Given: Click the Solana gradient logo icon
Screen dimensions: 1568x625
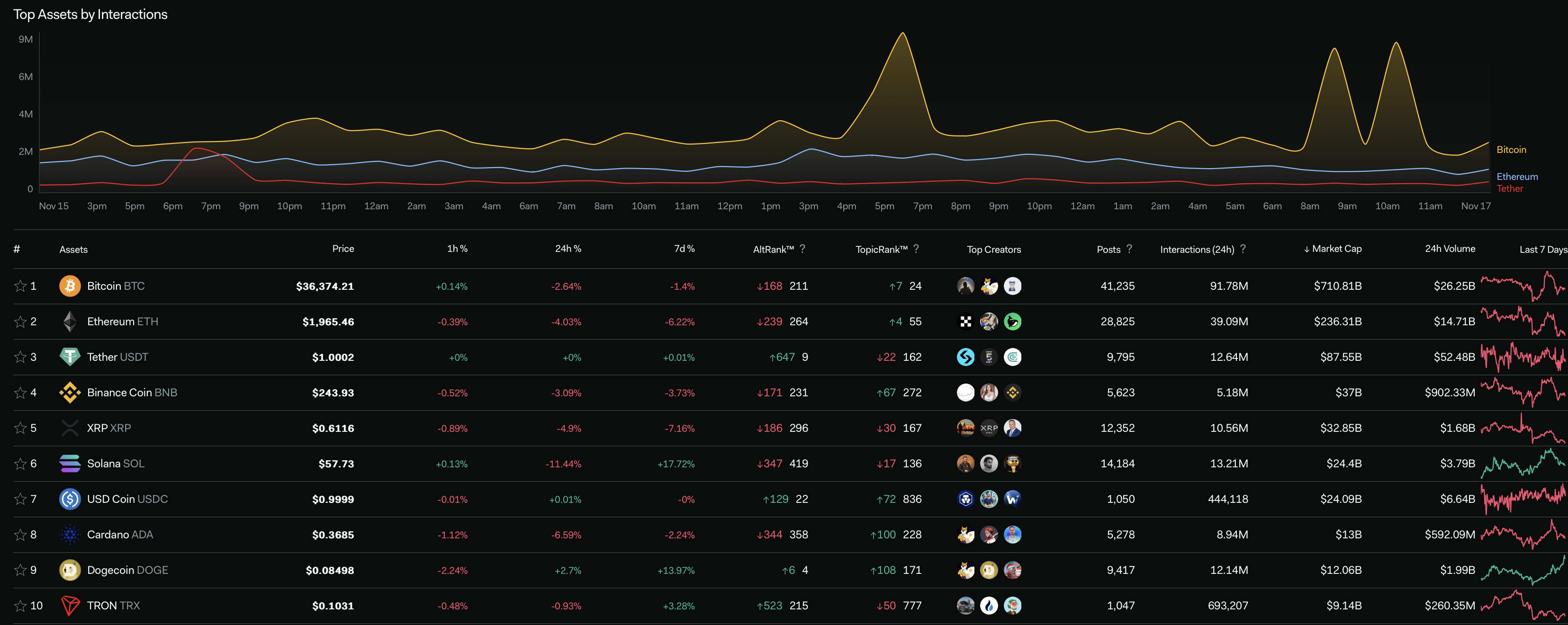Looking at the screenshot, I should tap(69, 464).
